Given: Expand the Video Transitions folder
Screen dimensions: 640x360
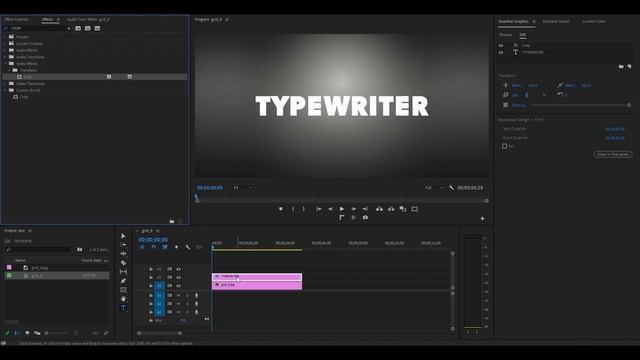Looking at the screenshot, I should point(5,83).
